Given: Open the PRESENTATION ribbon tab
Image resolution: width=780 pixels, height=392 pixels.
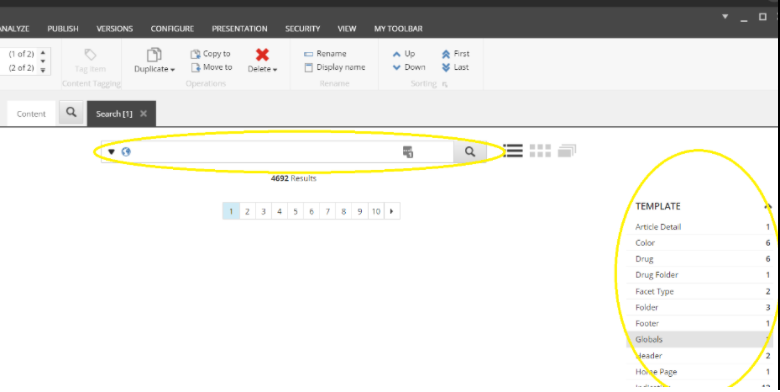Looking at the screenshot, I should (239, 29).
